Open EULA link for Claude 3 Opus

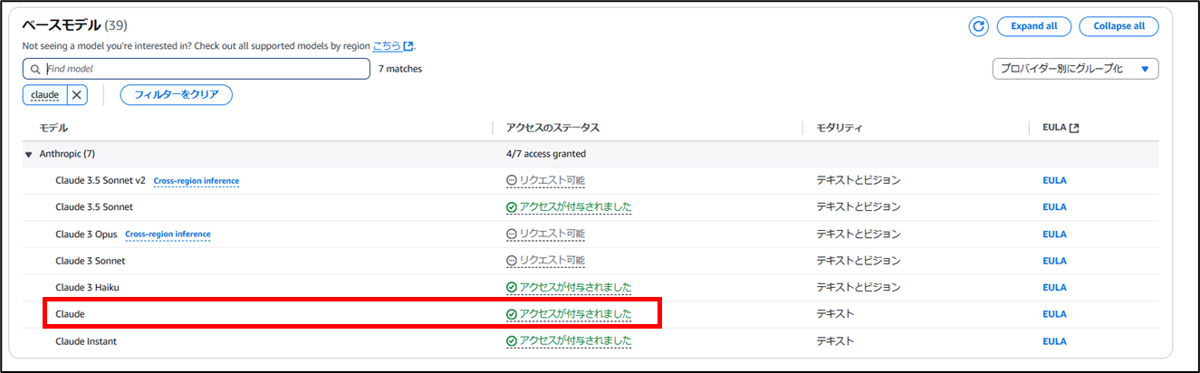tap(1055, 234)
